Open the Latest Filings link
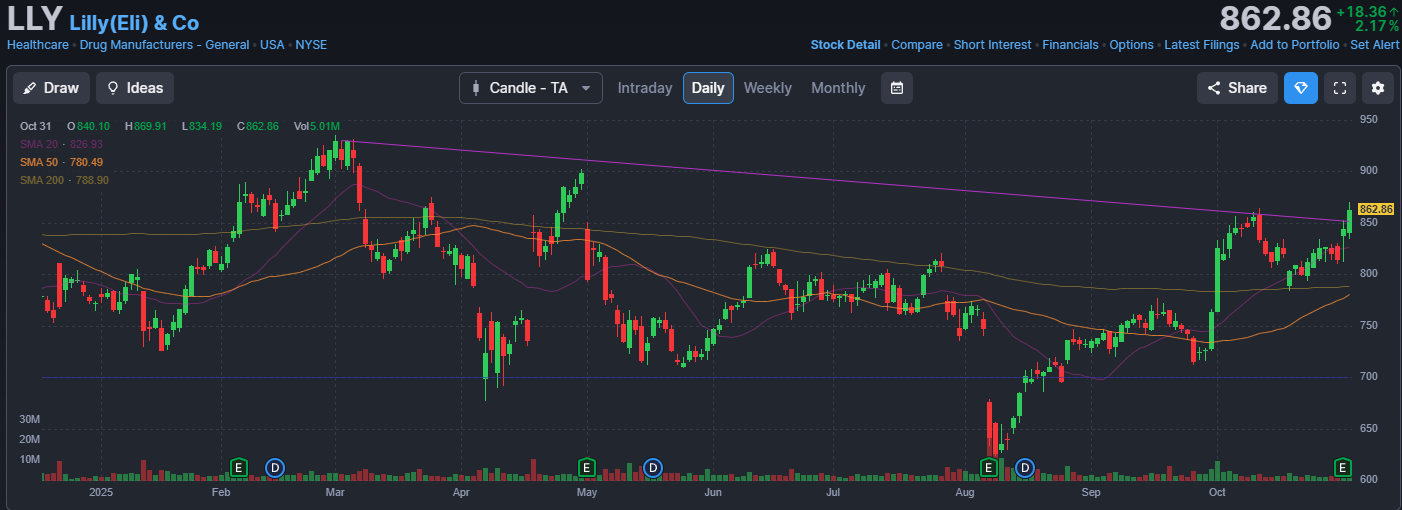The image size is (1402, 510). [1202, 45]
